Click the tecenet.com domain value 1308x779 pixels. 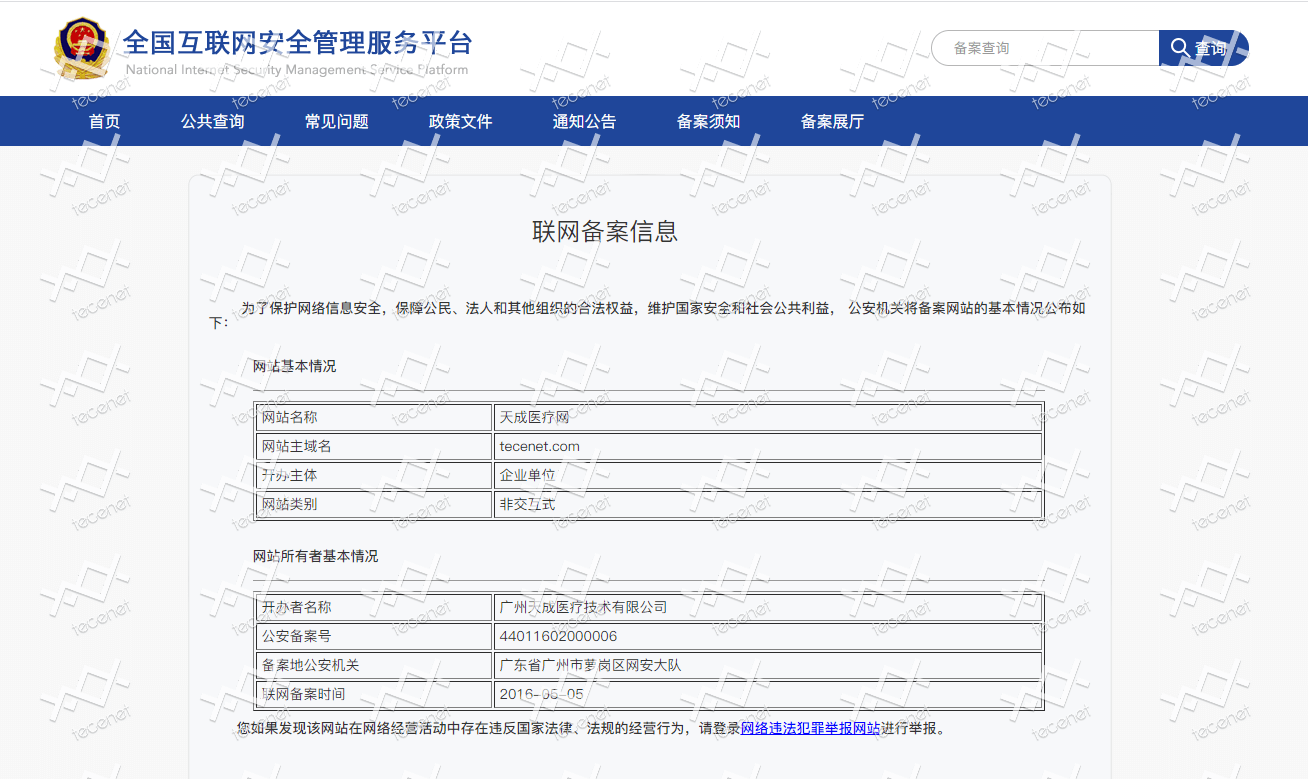[540, 446]
